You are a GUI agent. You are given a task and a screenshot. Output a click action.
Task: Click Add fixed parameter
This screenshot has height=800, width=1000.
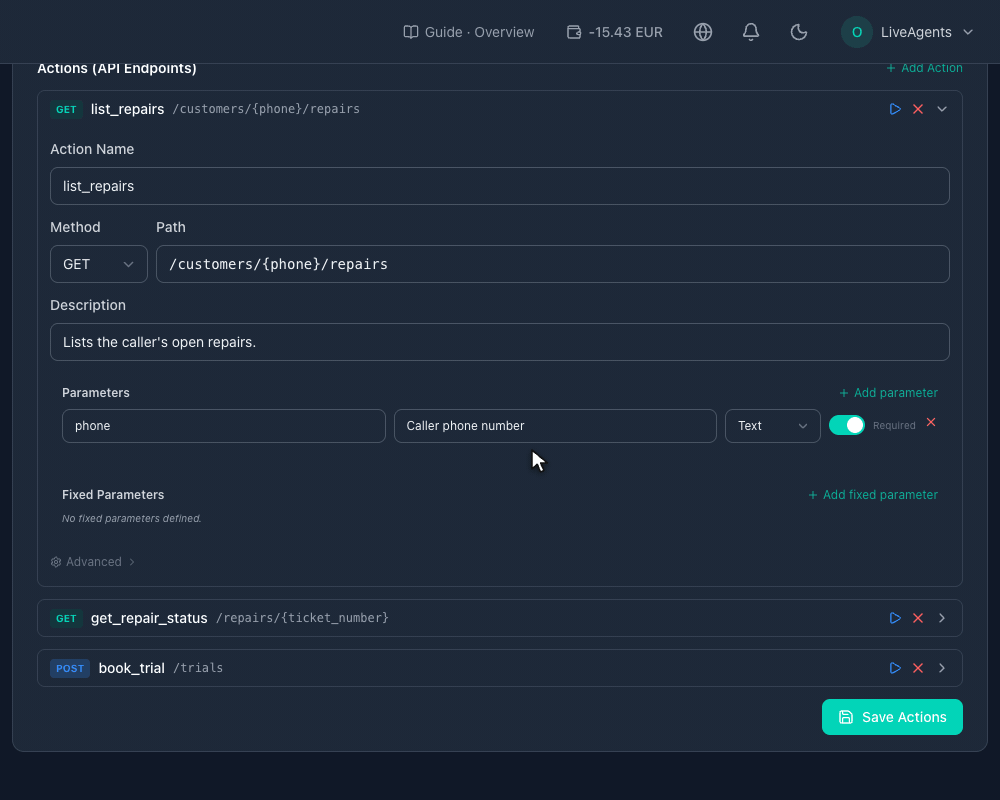tap(872, 495)
